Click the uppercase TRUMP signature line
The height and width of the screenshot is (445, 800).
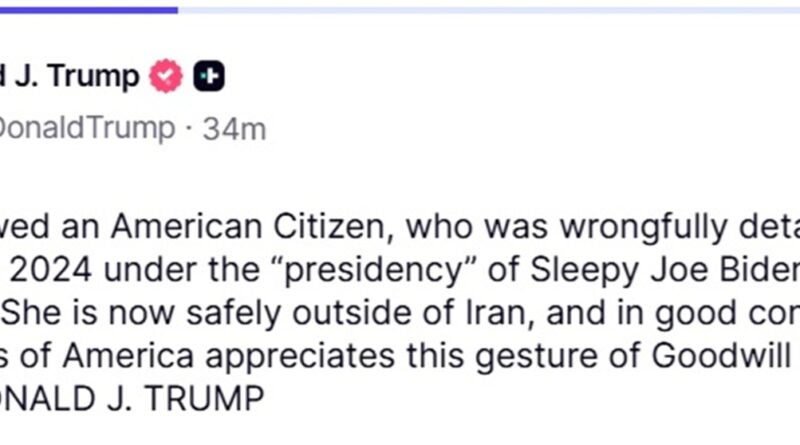click(132, 399)
